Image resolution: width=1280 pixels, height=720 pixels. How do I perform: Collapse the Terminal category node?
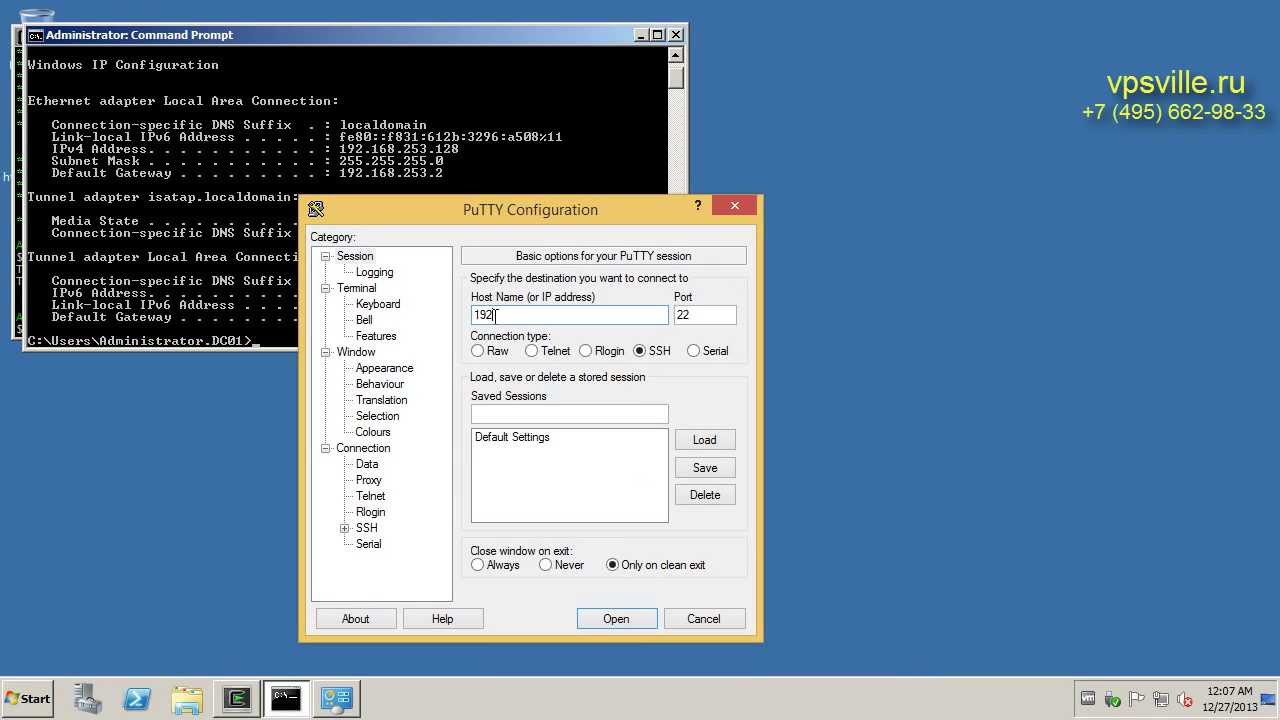(x=326, y=288)
